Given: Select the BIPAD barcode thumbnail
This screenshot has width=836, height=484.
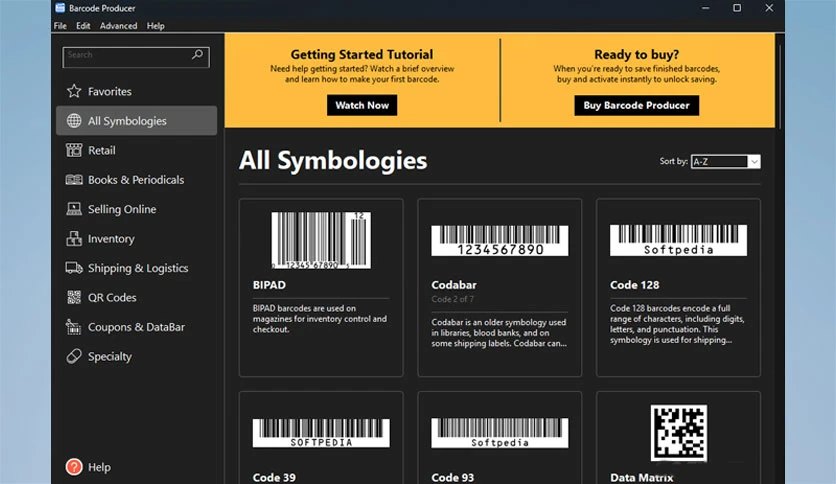Looking at the screenshot, I should point(321,240).
